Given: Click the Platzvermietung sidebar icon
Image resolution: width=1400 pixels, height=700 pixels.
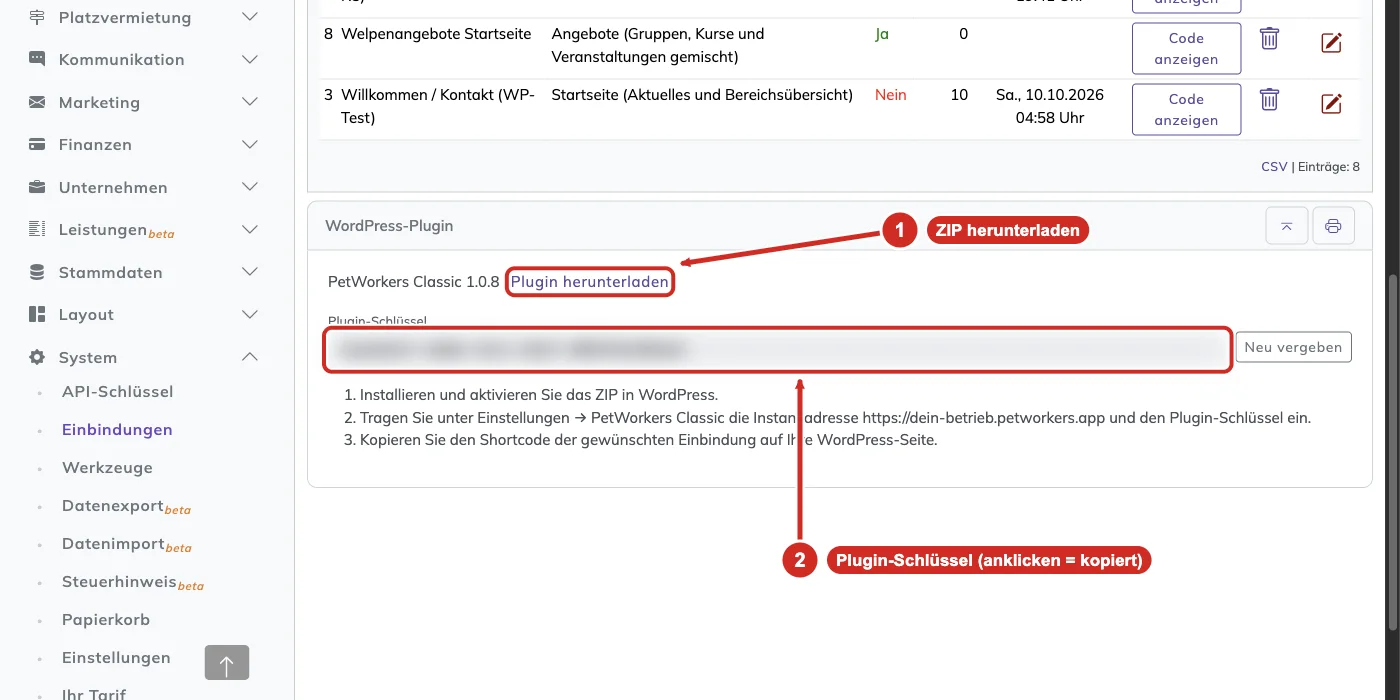Looking at the screenshot, I should pyautogui.click(x=37, y=17).
